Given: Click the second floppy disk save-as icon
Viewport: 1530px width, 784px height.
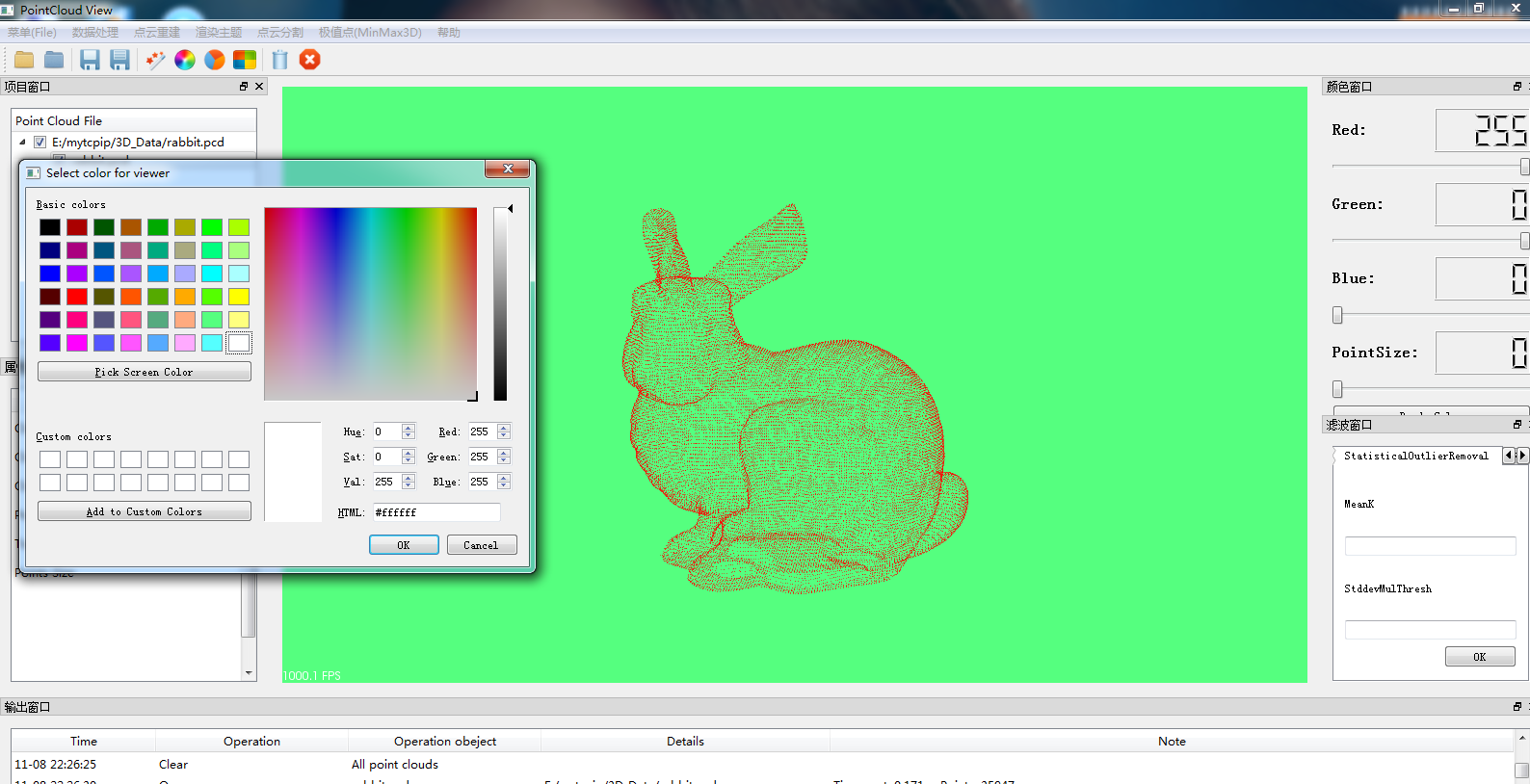Looking at the screenshot, I should click(119, 60).
